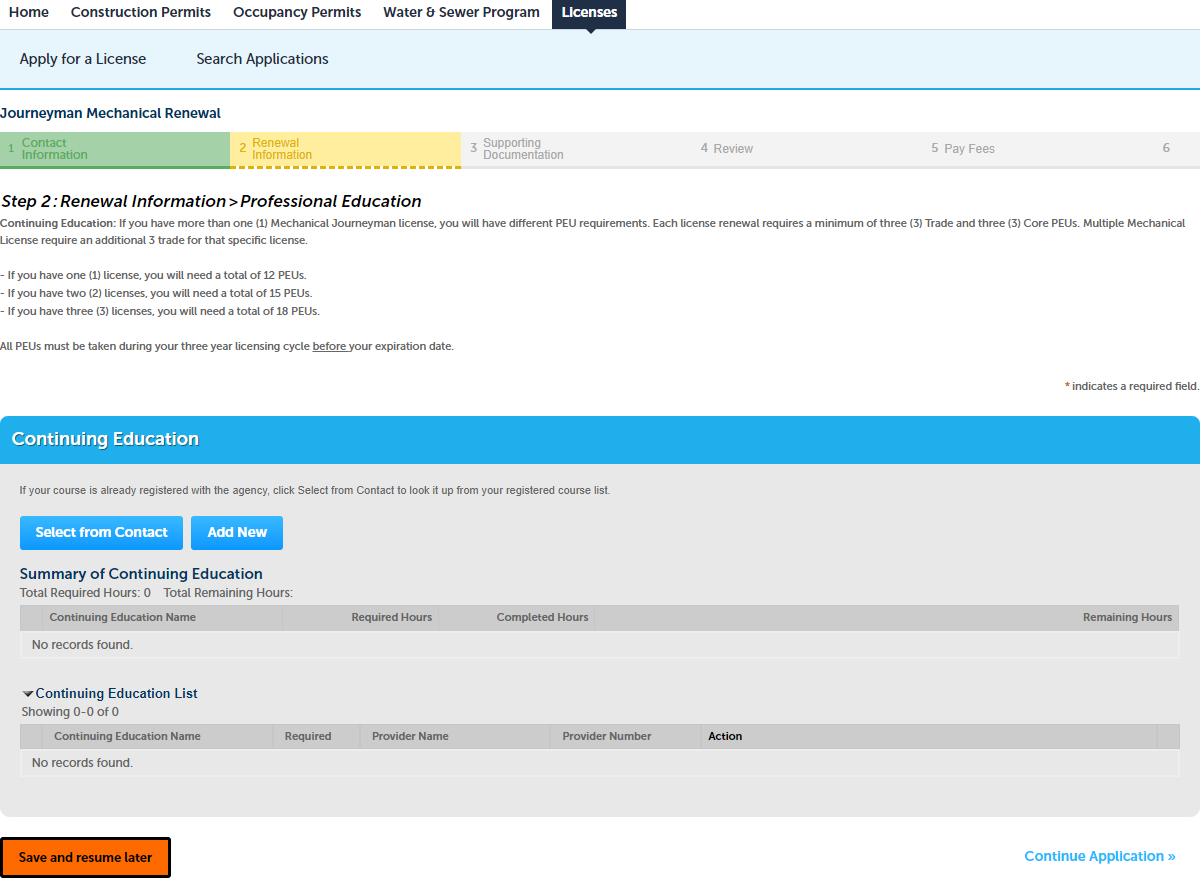1203x889 pixels.
Task: Select step 2 Renewal Information
Action: tap(345, 149)
